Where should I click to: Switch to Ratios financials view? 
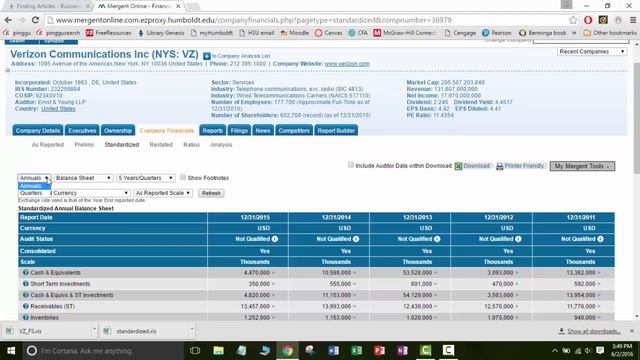point(191,145)
